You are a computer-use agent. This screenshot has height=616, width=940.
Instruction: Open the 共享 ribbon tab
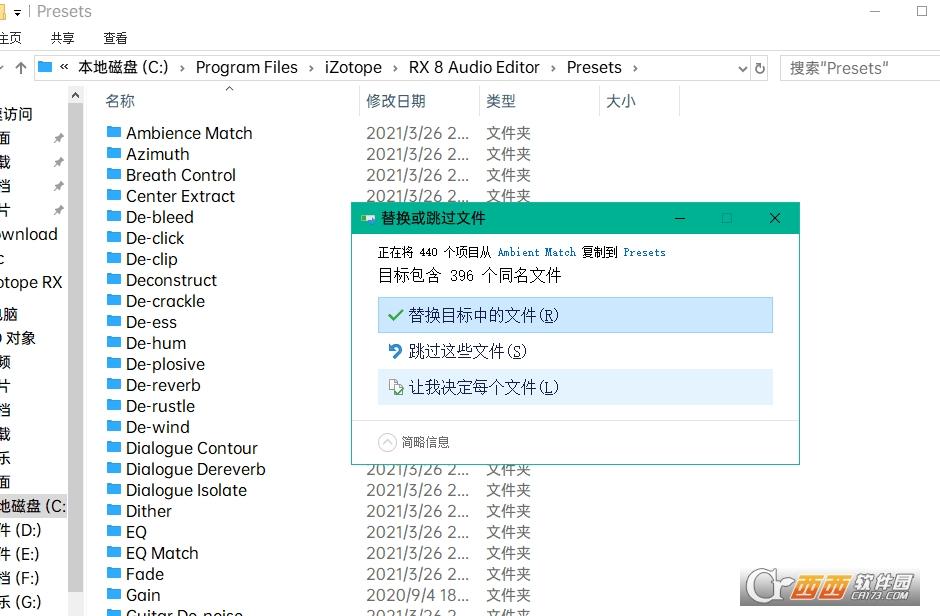coord(62,38)
